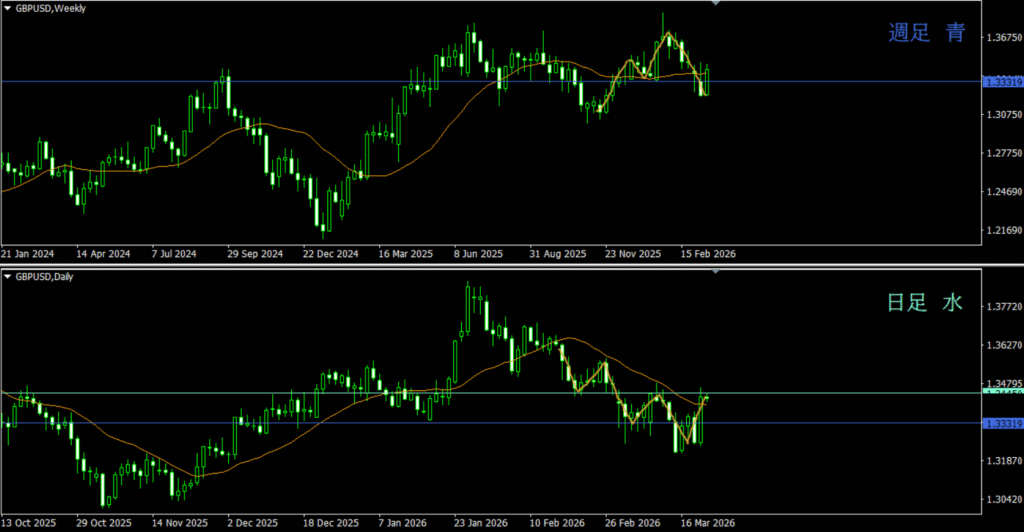Click the 13 Oct 2025 date on daily axis

(x=27, y=523)
